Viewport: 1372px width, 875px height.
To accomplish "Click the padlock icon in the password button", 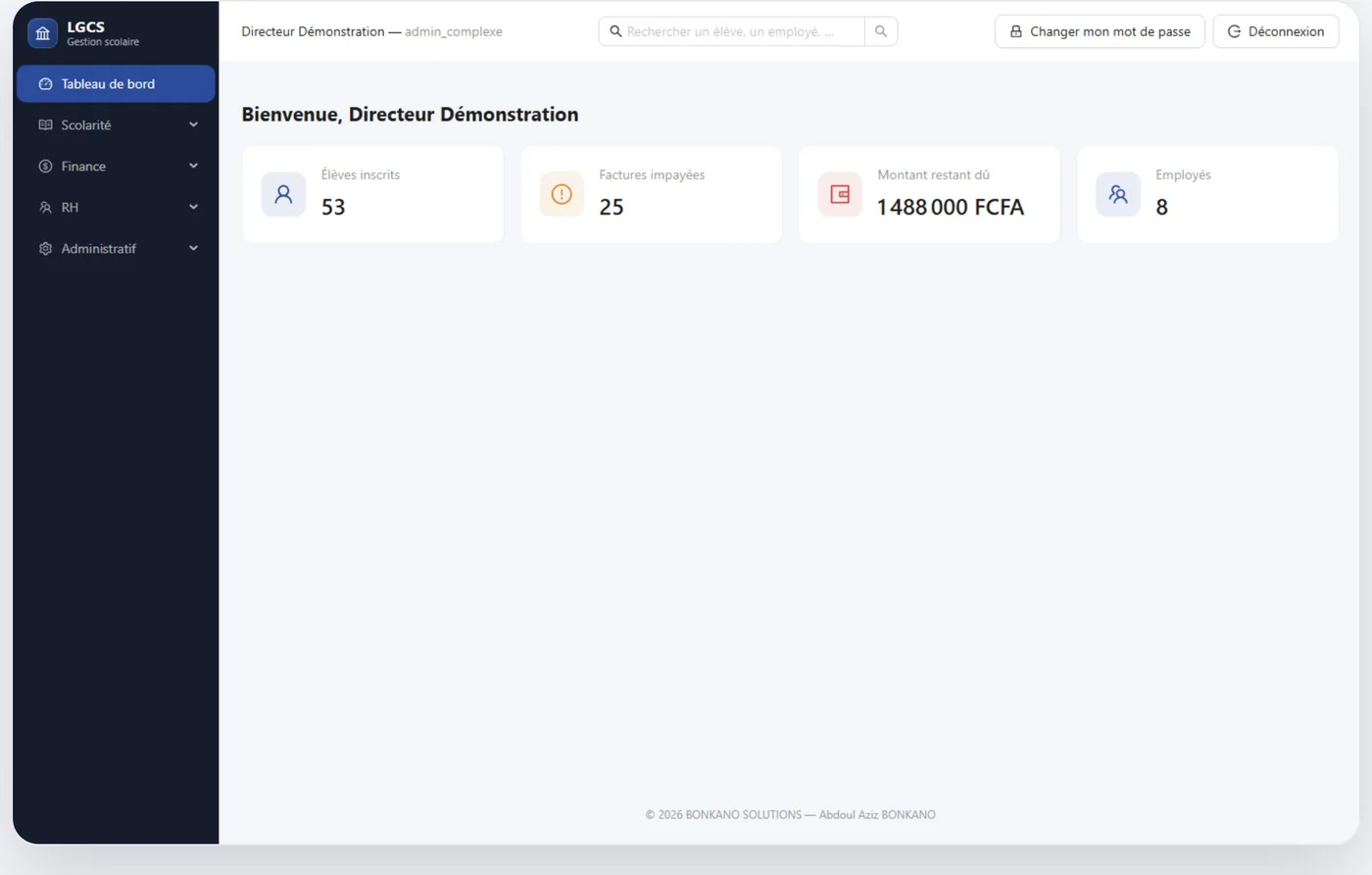I will point(1016,31).
